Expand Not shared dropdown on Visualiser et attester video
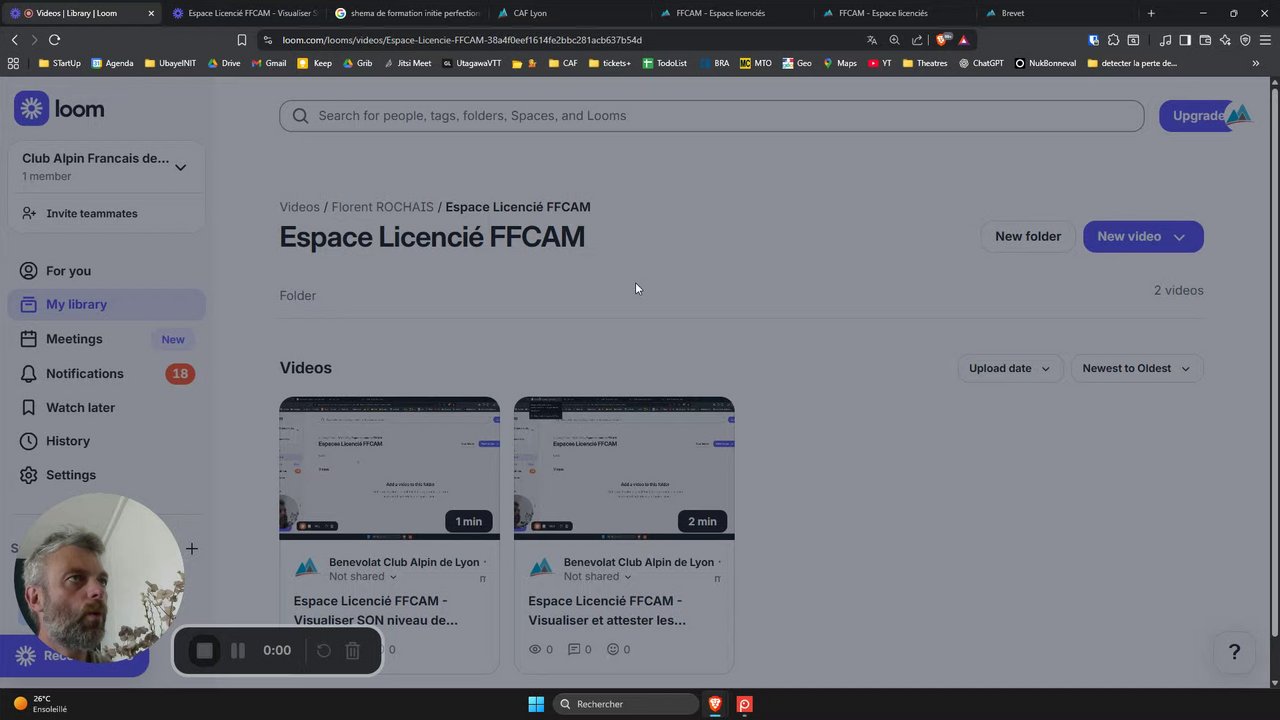1280x720 pixels. pos(598,577)
